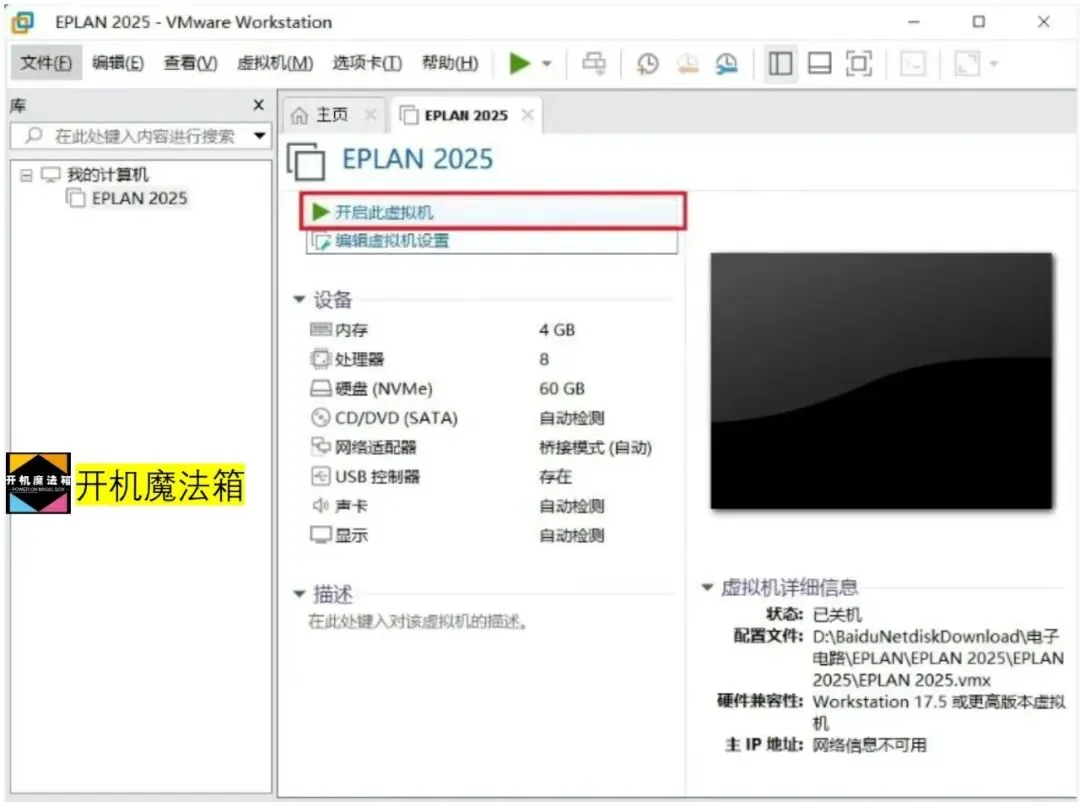
Task: Click the black VM screen thumbnail
Action: click(x=882, y=381)
